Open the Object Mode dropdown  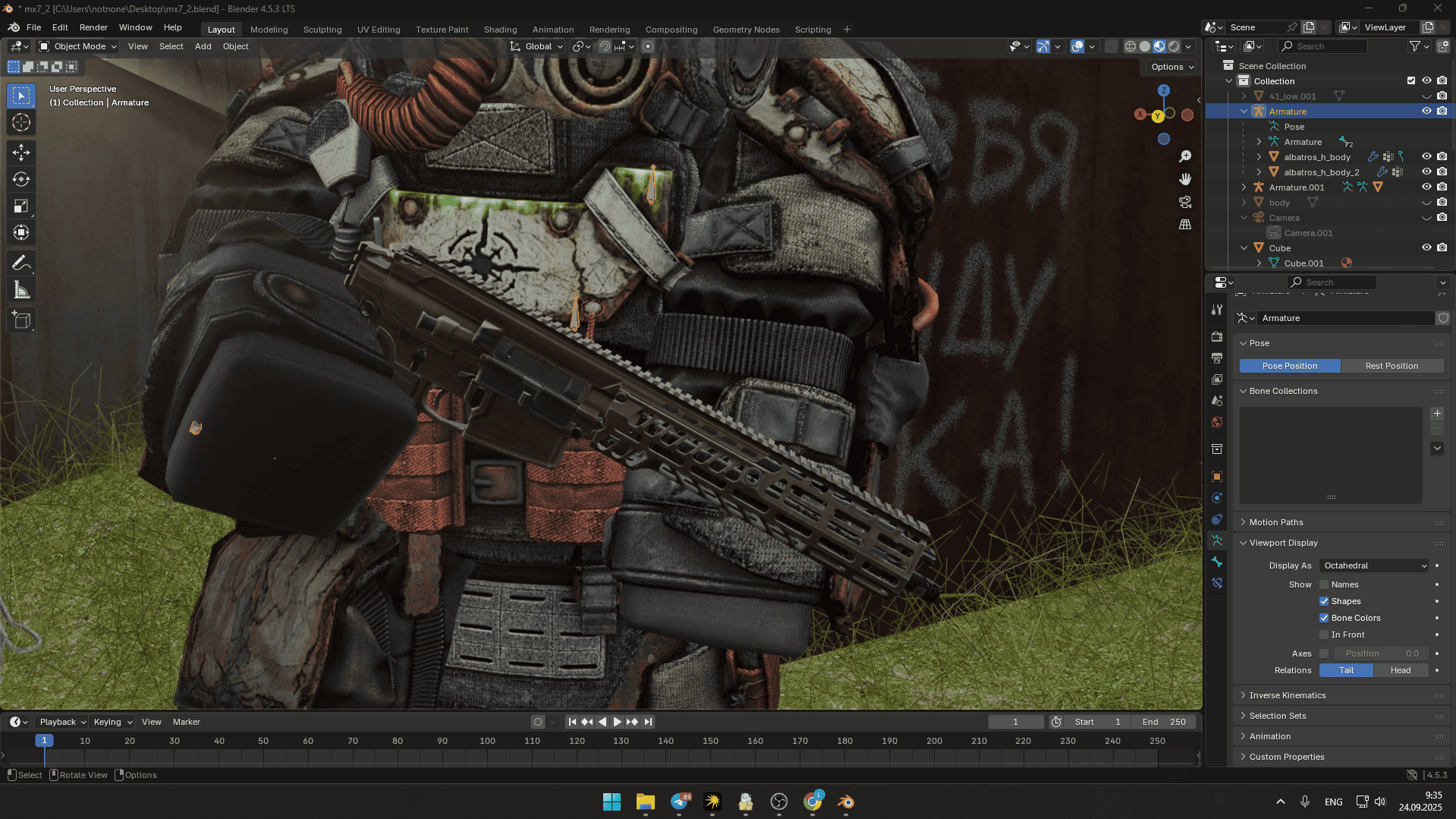click(x=78, y=46)
